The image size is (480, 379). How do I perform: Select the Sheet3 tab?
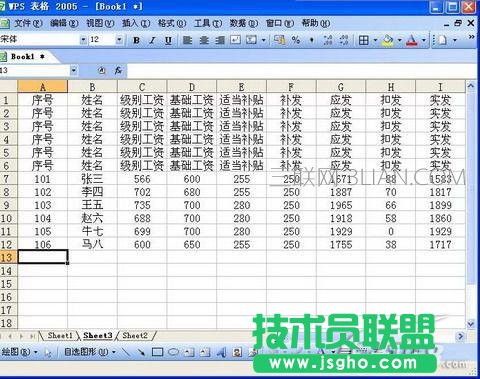[x=97, y=335]
